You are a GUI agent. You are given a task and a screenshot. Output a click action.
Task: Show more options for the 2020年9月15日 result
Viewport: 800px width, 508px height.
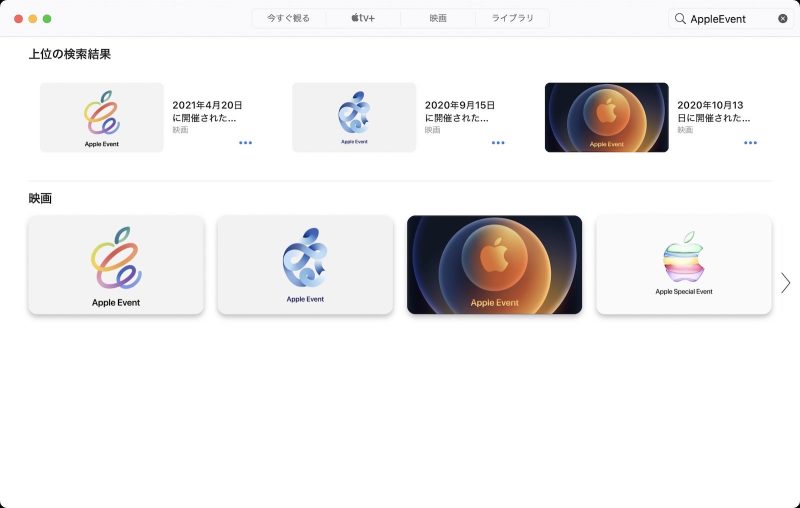tap(498, 143)
